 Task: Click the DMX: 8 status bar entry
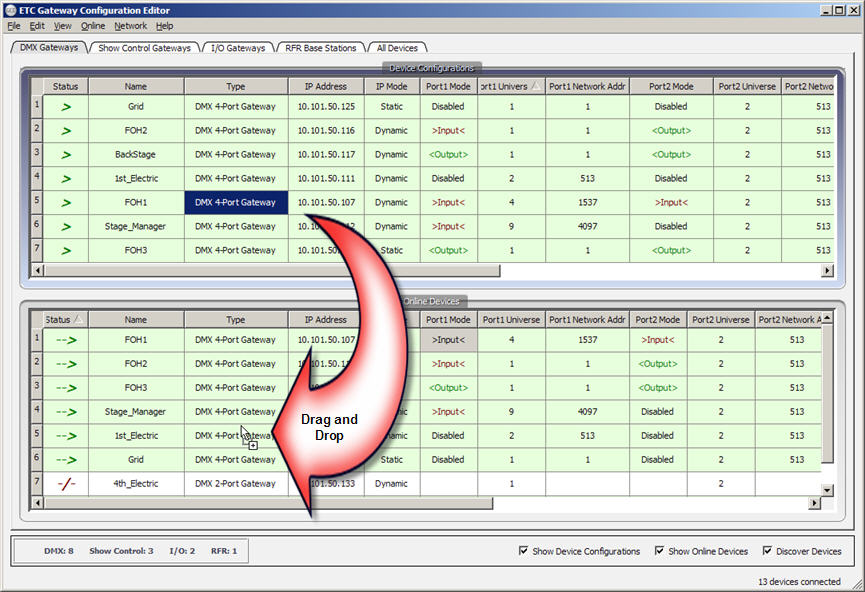58,551
